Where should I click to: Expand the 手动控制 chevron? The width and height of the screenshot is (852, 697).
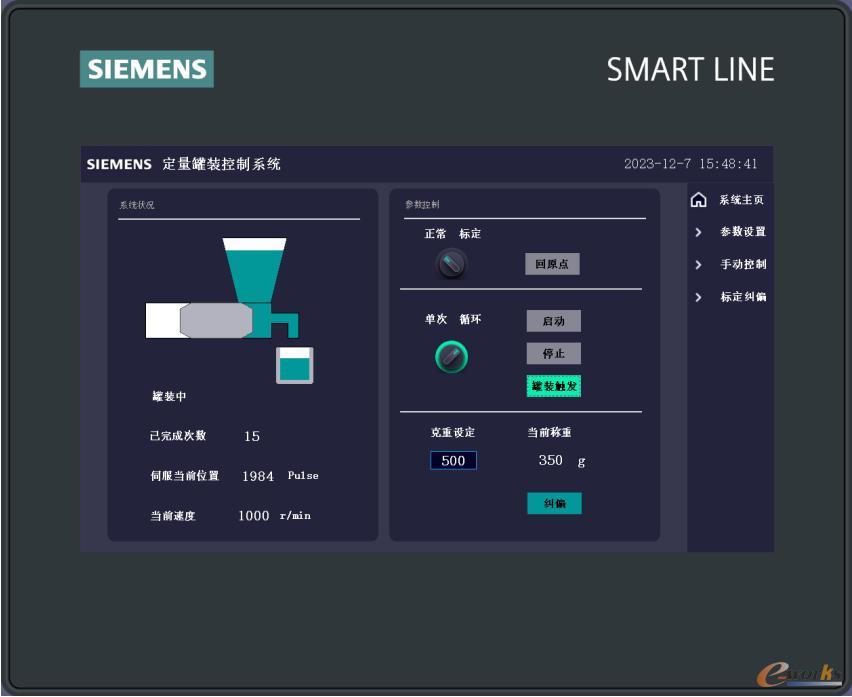[698, 265]
